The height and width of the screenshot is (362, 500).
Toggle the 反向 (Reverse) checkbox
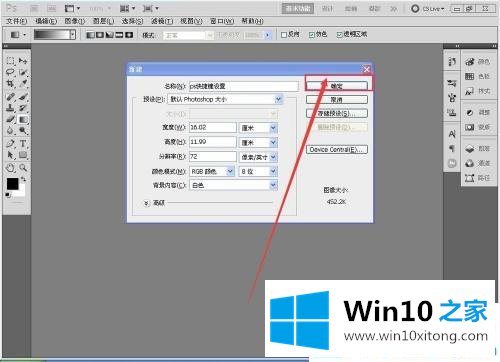[284, 35]
